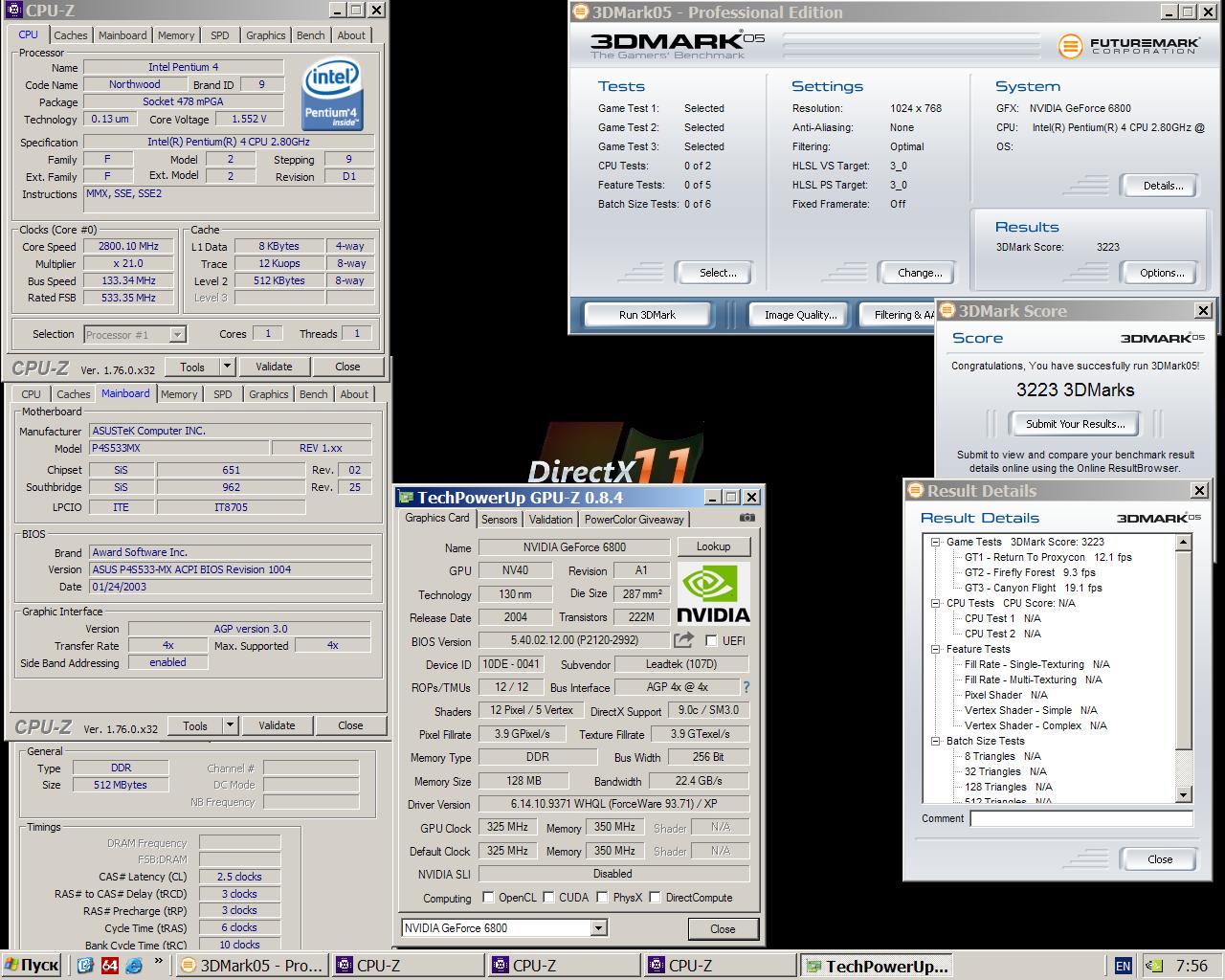Click the CPU-Z title bar icon at top-left
This screenshot has width=1225, height=980.
12,11
